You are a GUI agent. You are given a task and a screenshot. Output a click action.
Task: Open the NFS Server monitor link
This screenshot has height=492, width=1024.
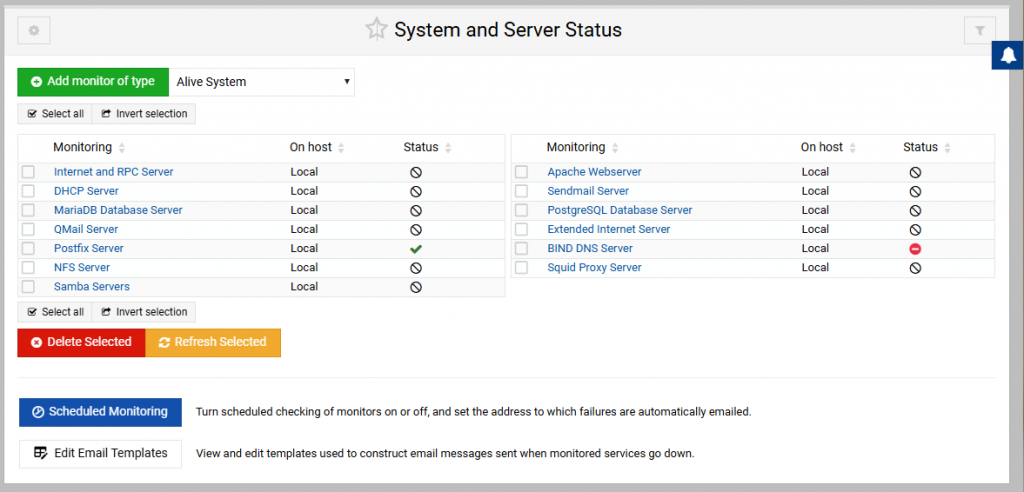[82, 267]
